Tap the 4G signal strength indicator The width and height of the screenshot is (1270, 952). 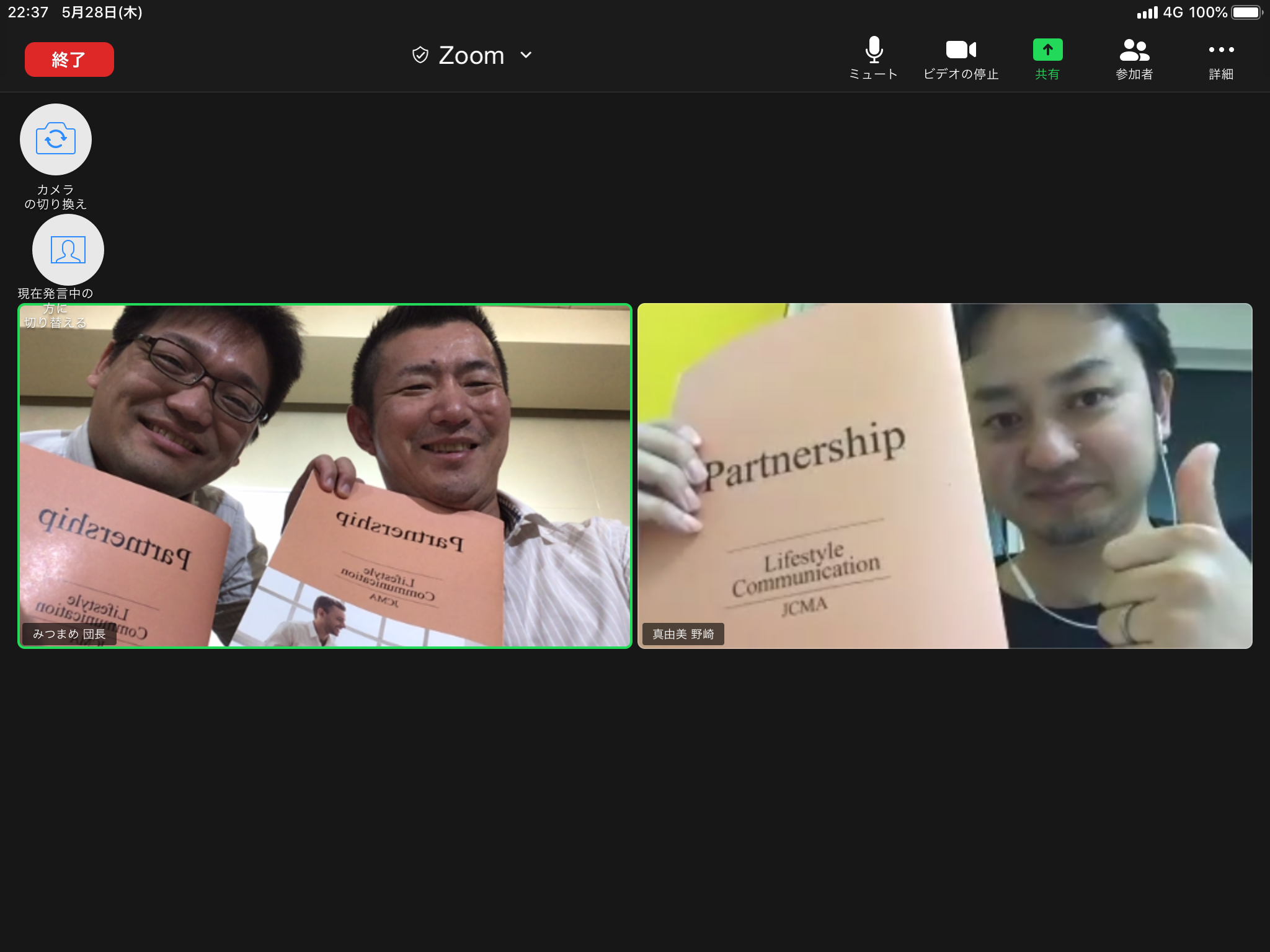click(1147, 12)
